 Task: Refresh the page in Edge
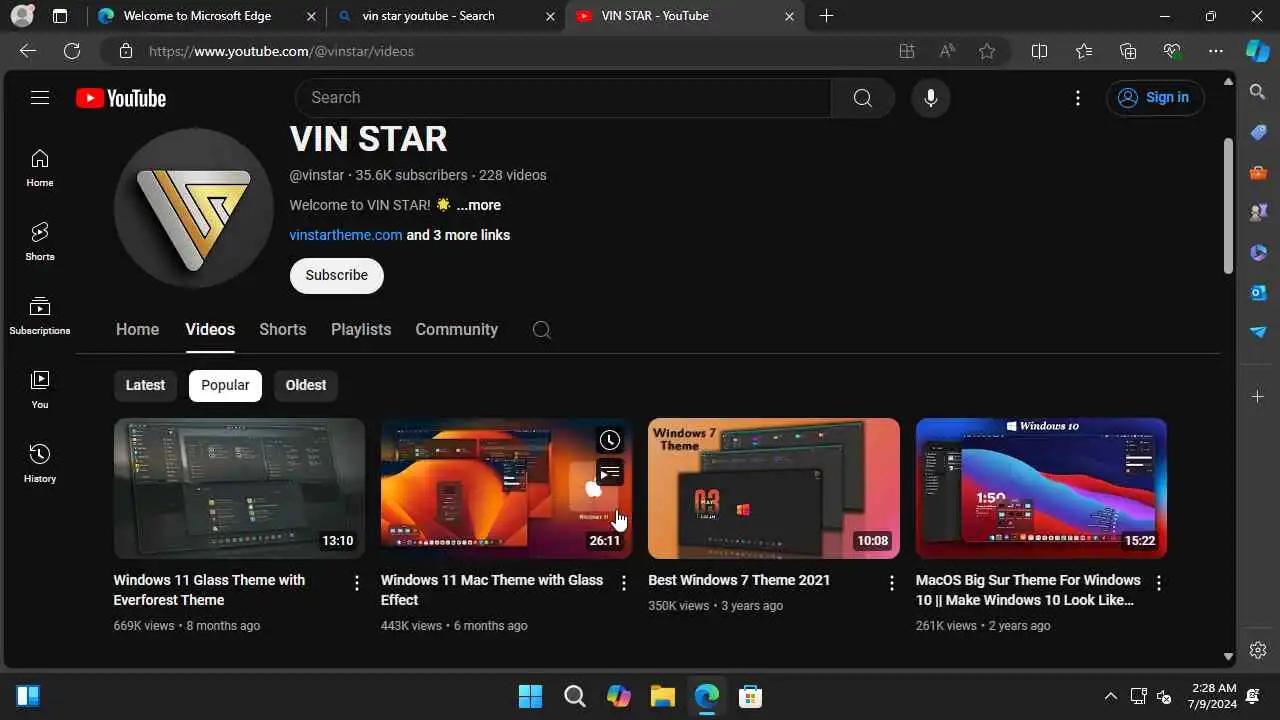pyautogui.click(x=72, y=51)
